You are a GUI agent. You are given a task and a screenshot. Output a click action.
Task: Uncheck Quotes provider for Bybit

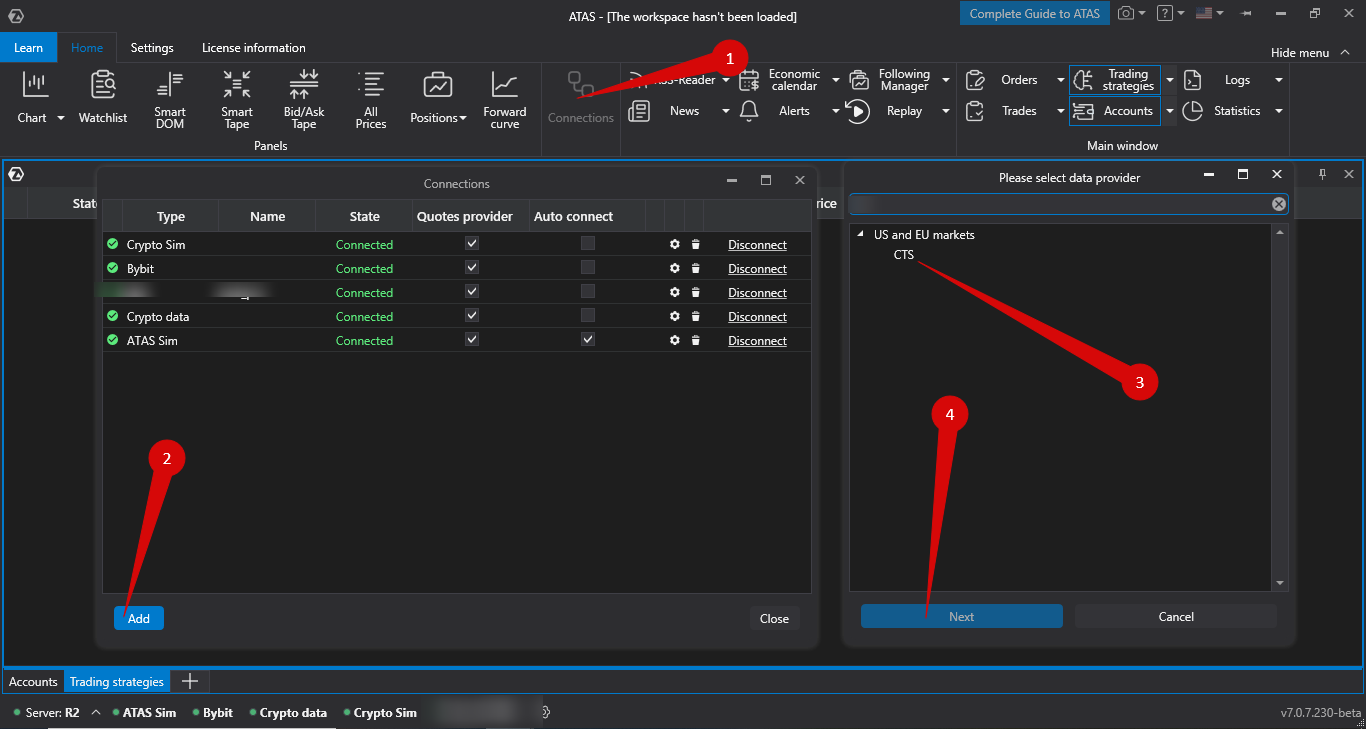click(472, 267)
